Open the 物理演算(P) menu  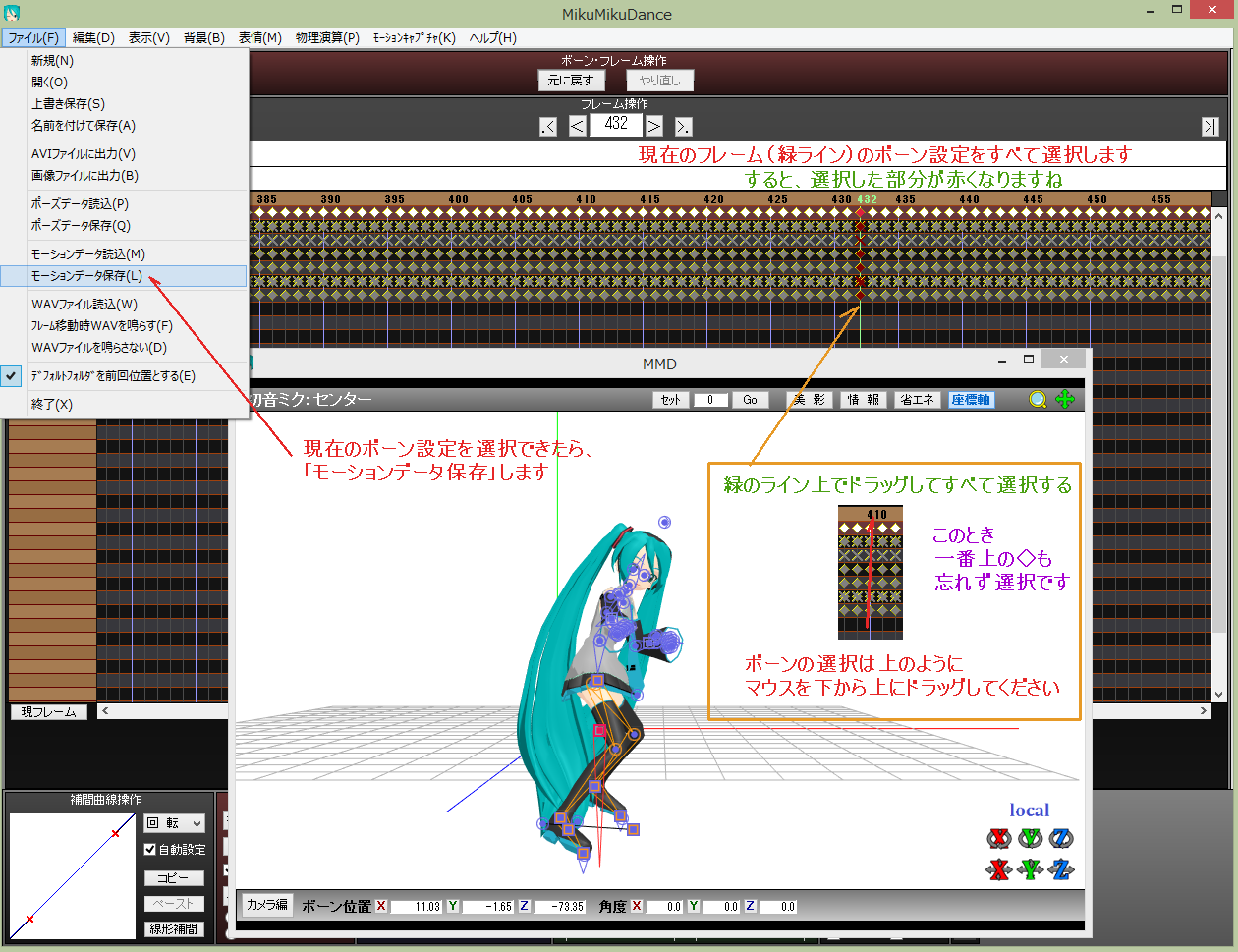point(327,37)
